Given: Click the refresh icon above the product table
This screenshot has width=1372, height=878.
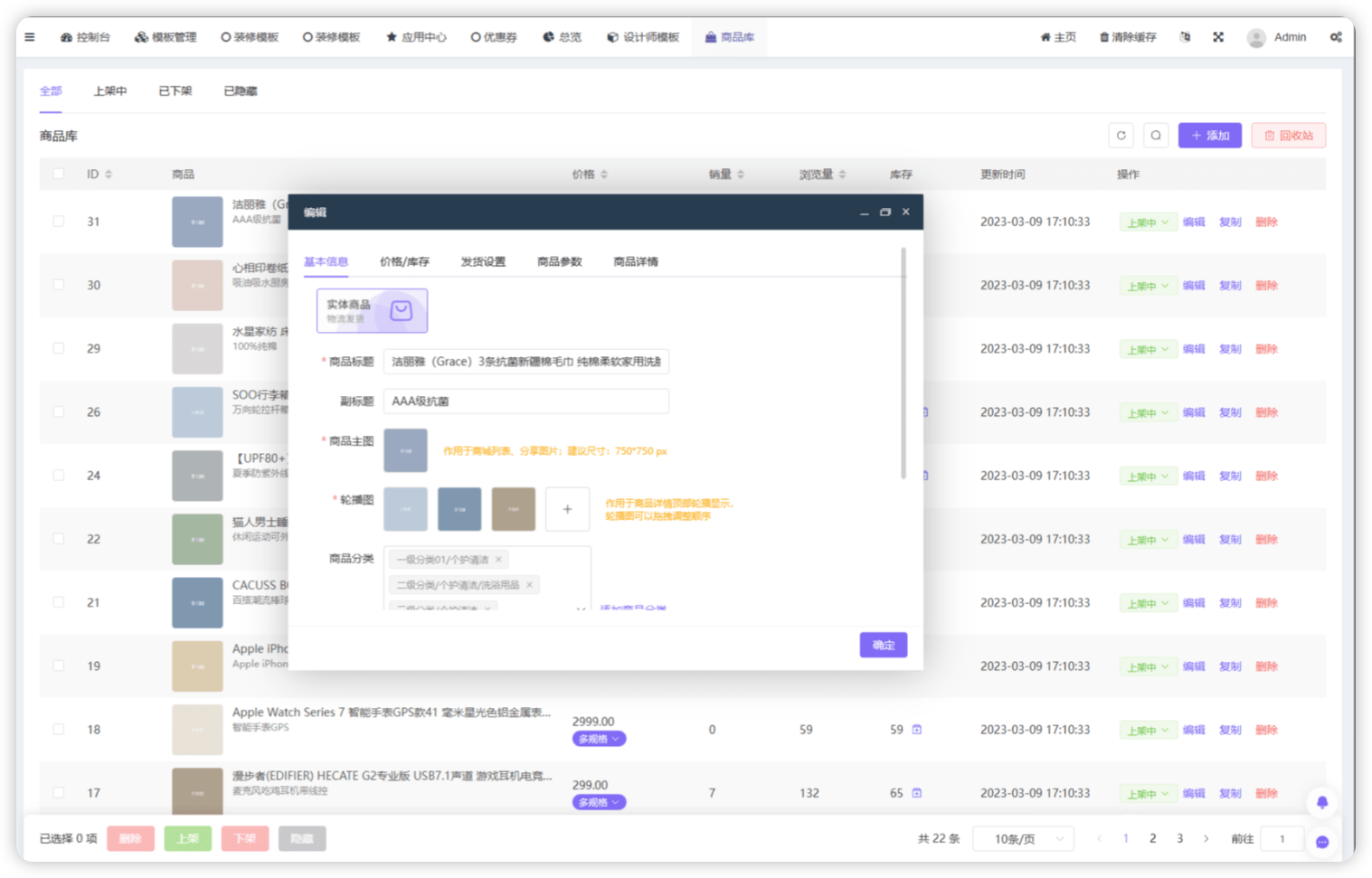Looking at the screenshot, I should tap(1121, 136).
